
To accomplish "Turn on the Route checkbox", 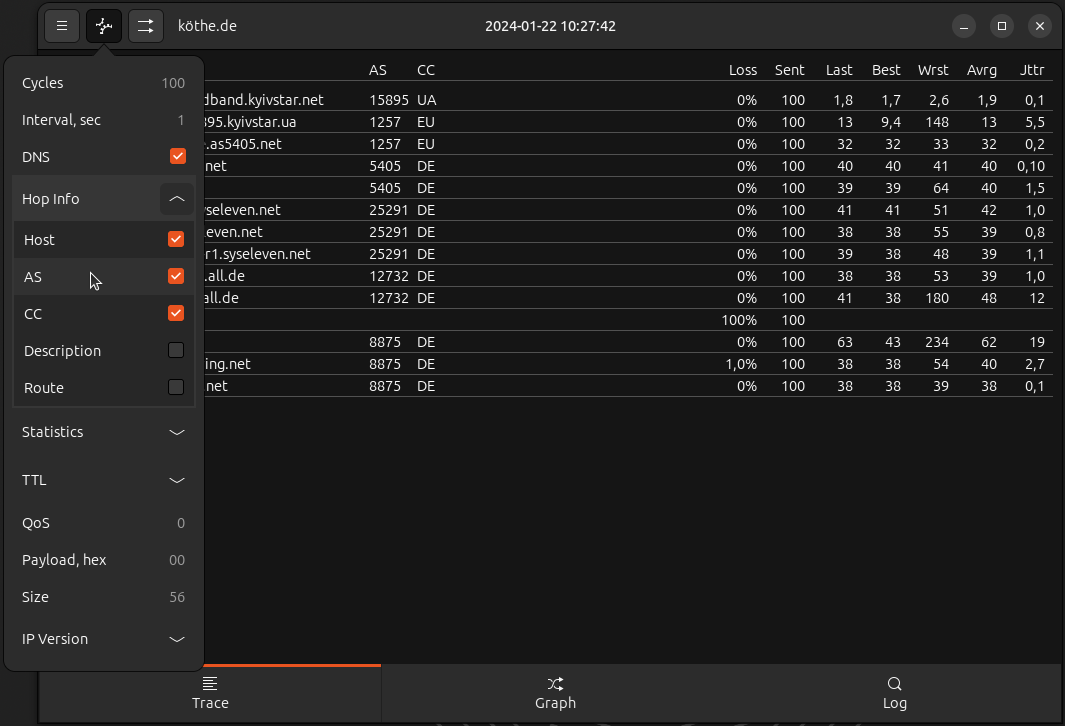I will (x=176, y=387).
